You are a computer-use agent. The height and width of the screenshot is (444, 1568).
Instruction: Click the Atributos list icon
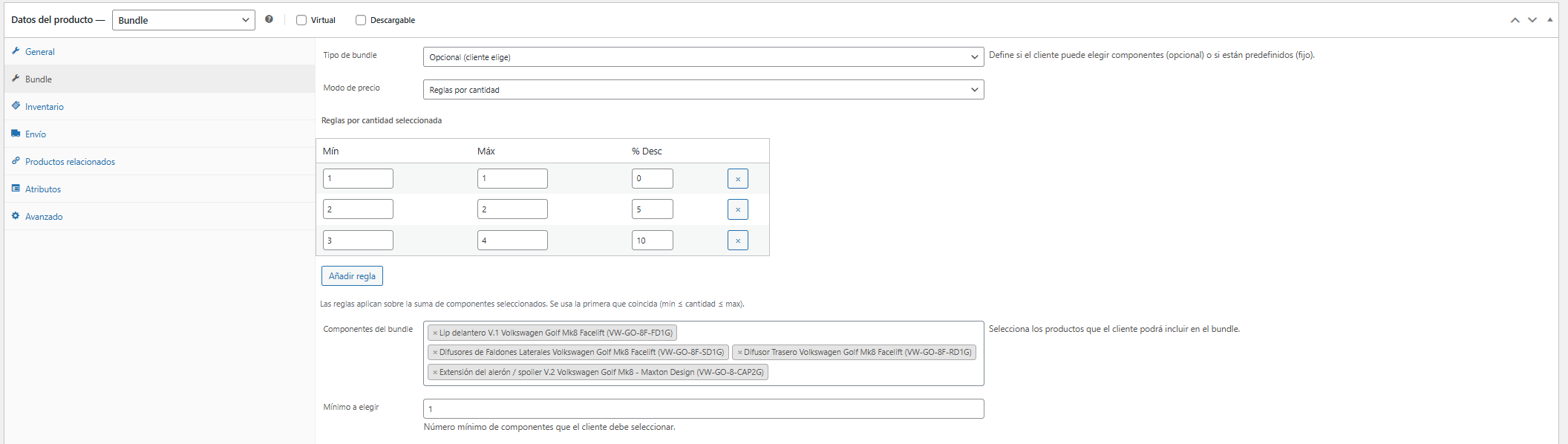tap(16, 188)
